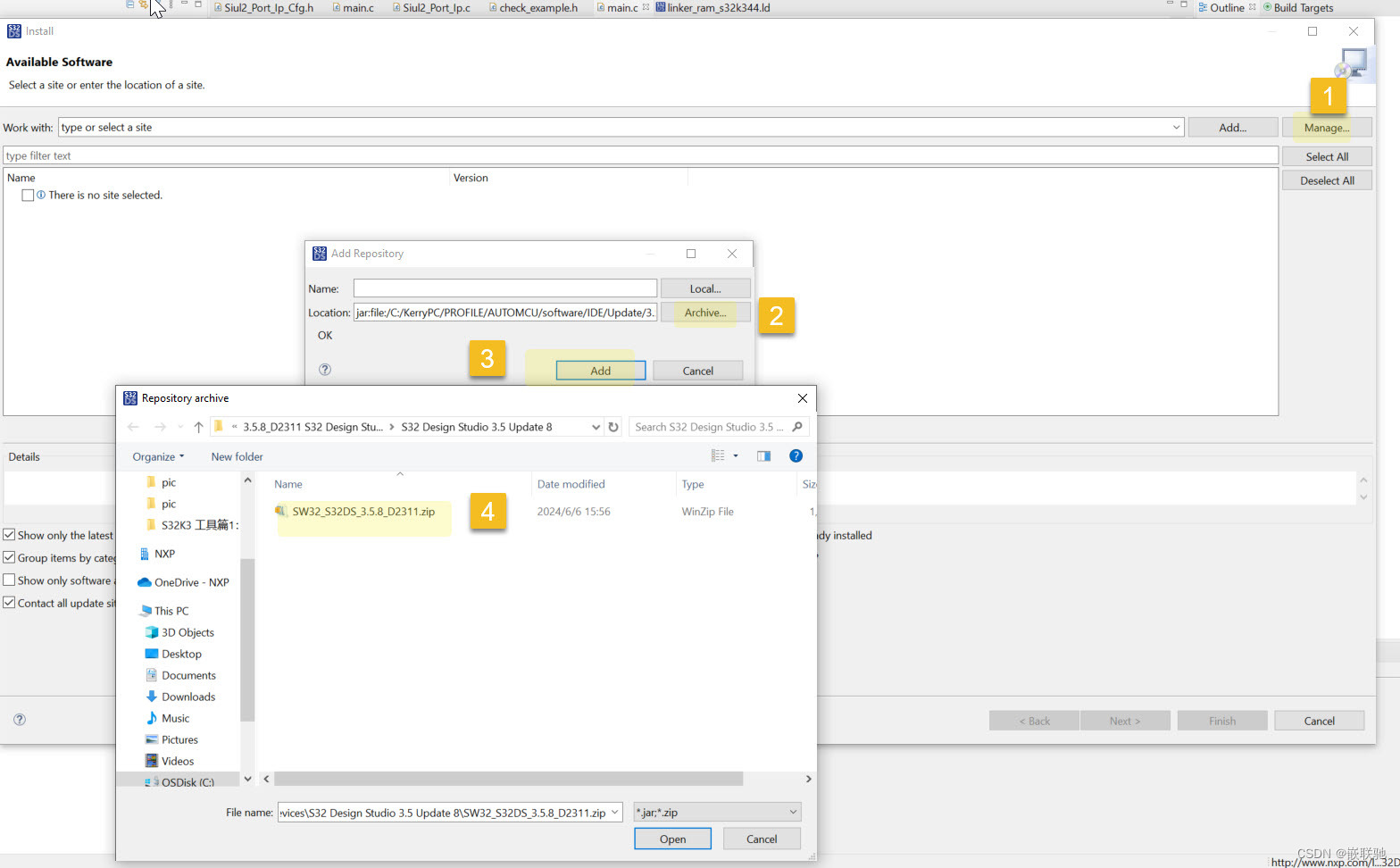Click the Location field in Add Repository
1400x868 pixels.
pyautogui.click(x=505, y=313)
